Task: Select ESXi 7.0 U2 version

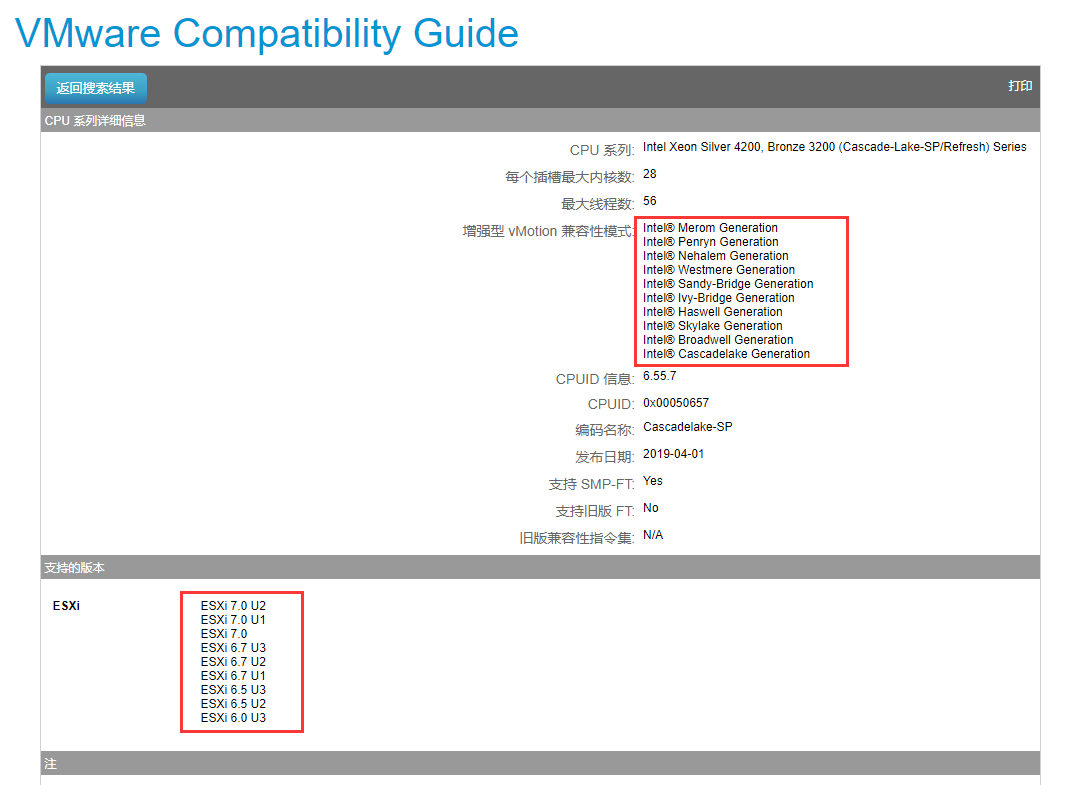Action: (x=233, y=605)
